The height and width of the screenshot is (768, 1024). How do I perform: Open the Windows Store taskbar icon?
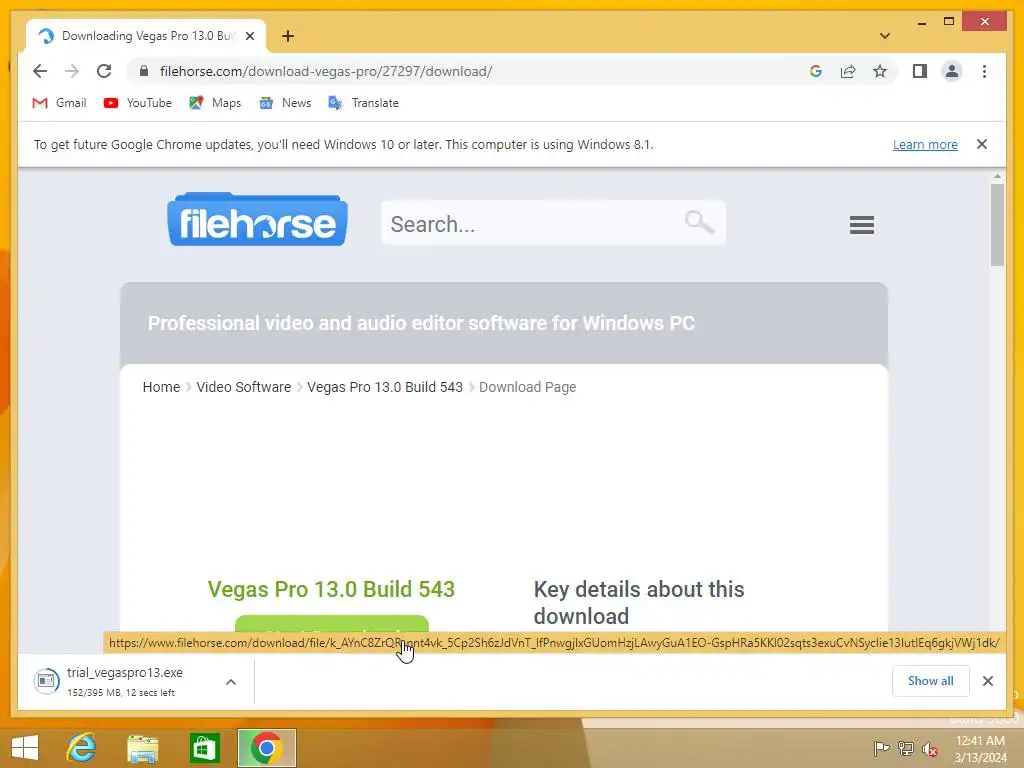pyautogui.click(x=204, y=748)
